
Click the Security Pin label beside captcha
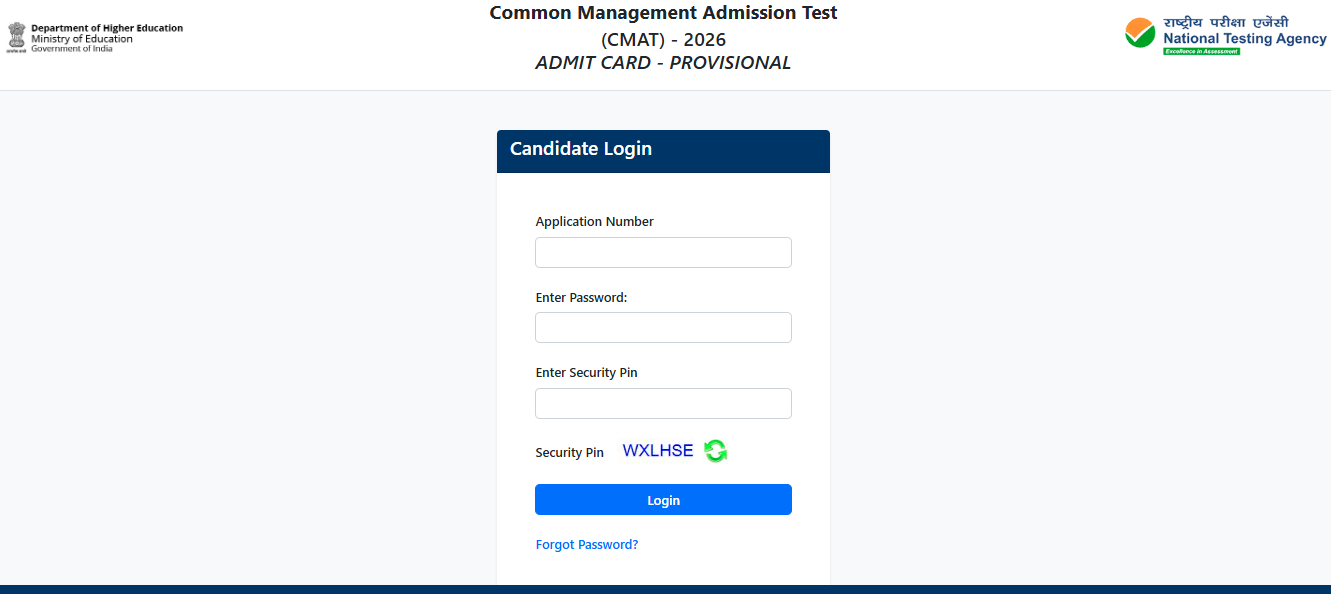pos(569,453)
